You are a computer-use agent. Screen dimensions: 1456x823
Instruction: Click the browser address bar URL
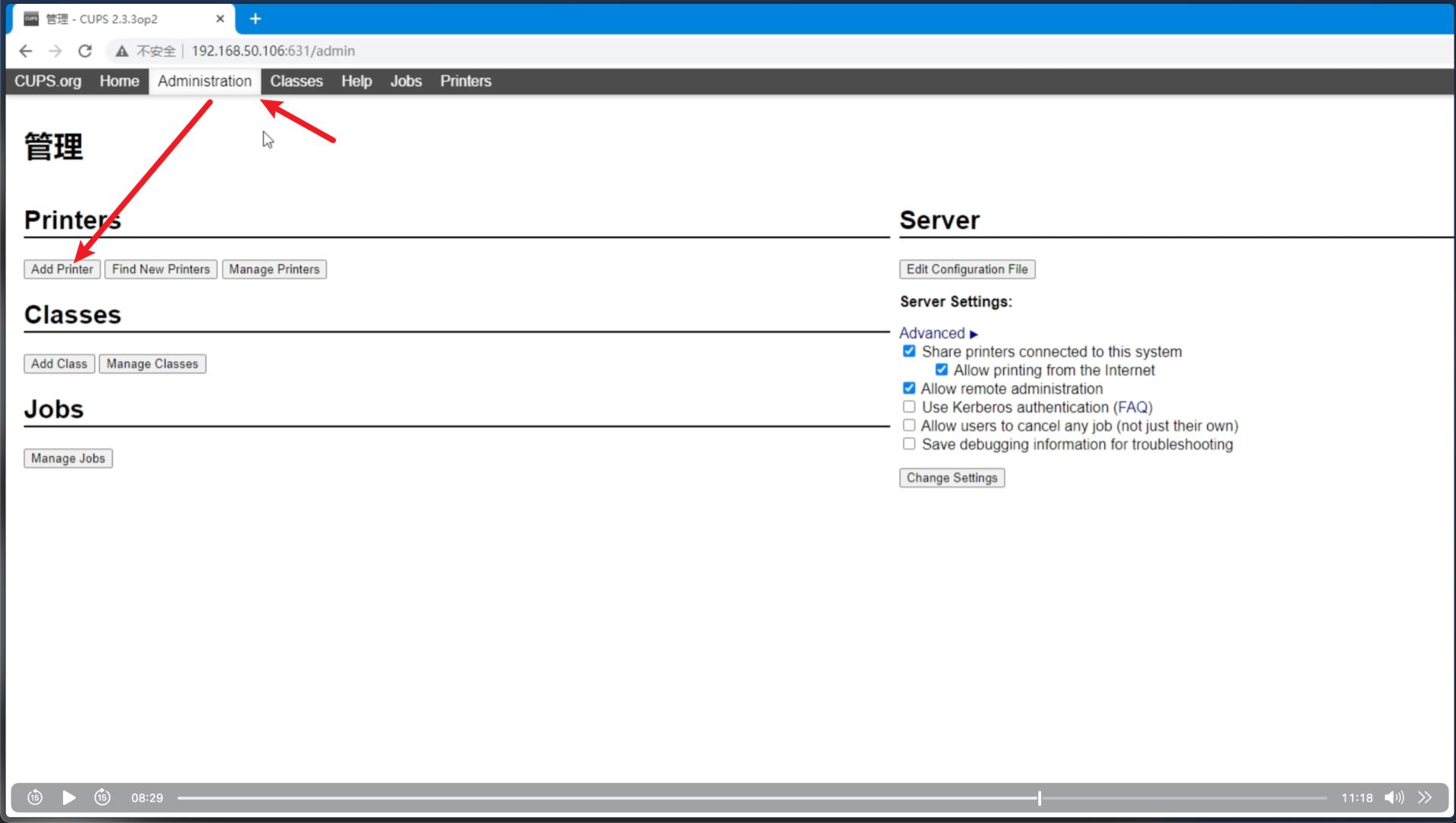[x=273, y=51]
